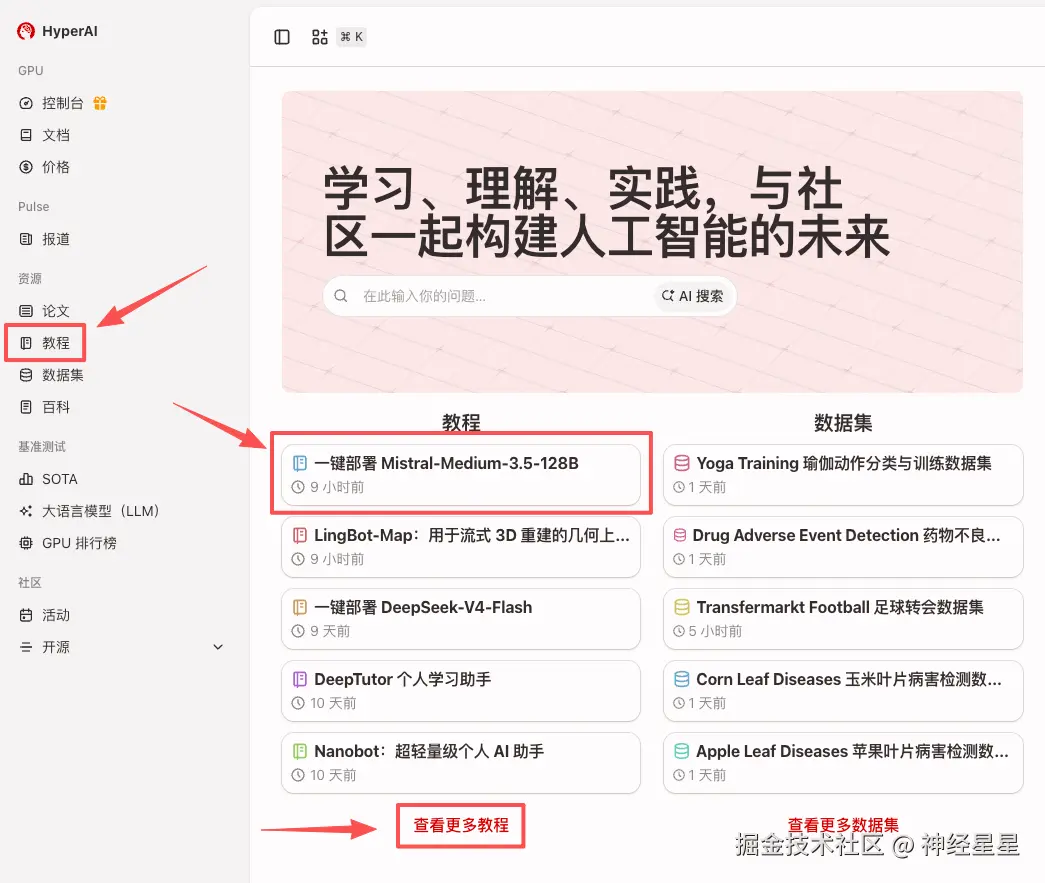Click the green database icon on Apple Leaf card
The image size is (1045, 883).
point(682,751)
